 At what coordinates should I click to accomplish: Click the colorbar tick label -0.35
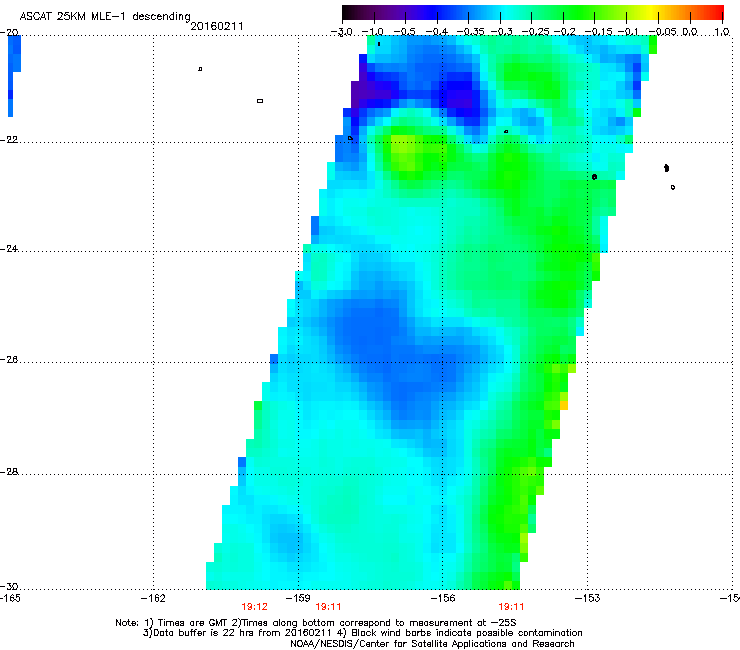(x=471, y=32)
